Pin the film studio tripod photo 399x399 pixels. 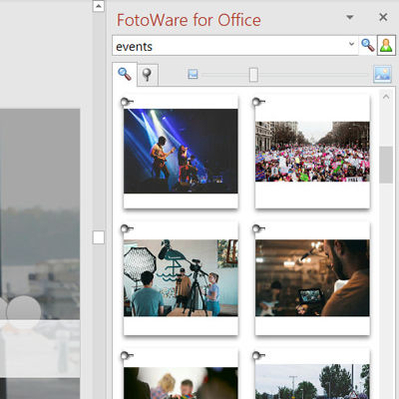coord(127,229)
